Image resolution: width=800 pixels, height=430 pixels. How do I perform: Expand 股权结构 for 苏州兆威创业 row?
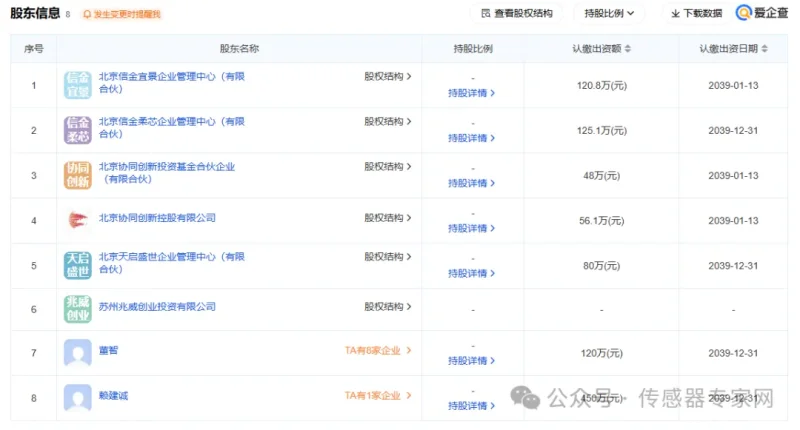[x=388, y=307]
